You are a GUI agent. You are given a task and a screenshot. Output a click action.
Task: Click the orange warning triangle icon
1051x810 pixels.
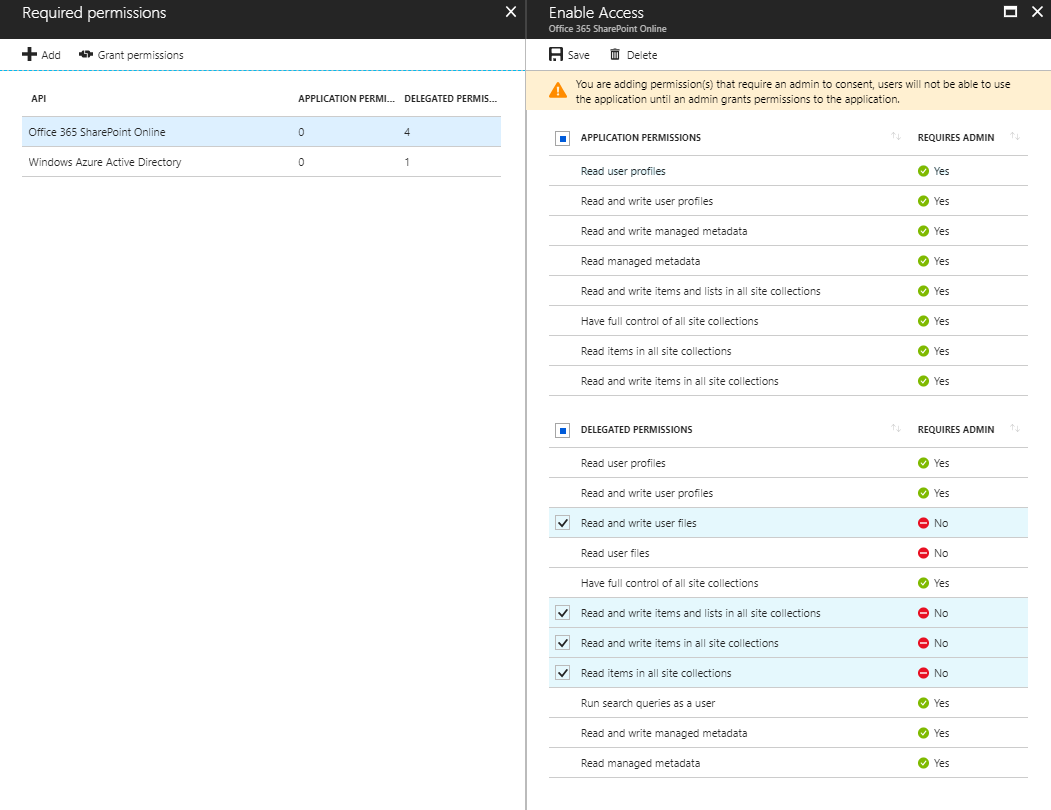pyautogui.click(x=557, y=91)
